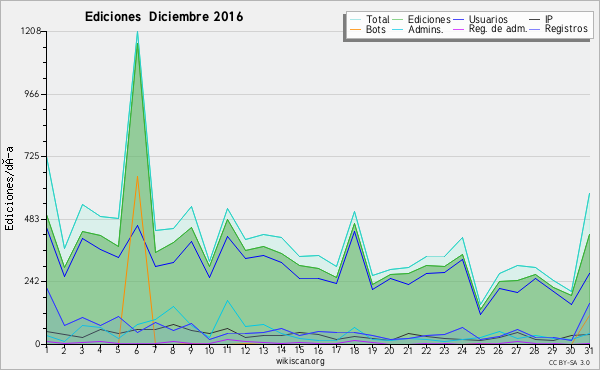The width and height of the screenshot is (600, 370).
Task: Click the "1208" y-axis value
Action: 31,31
